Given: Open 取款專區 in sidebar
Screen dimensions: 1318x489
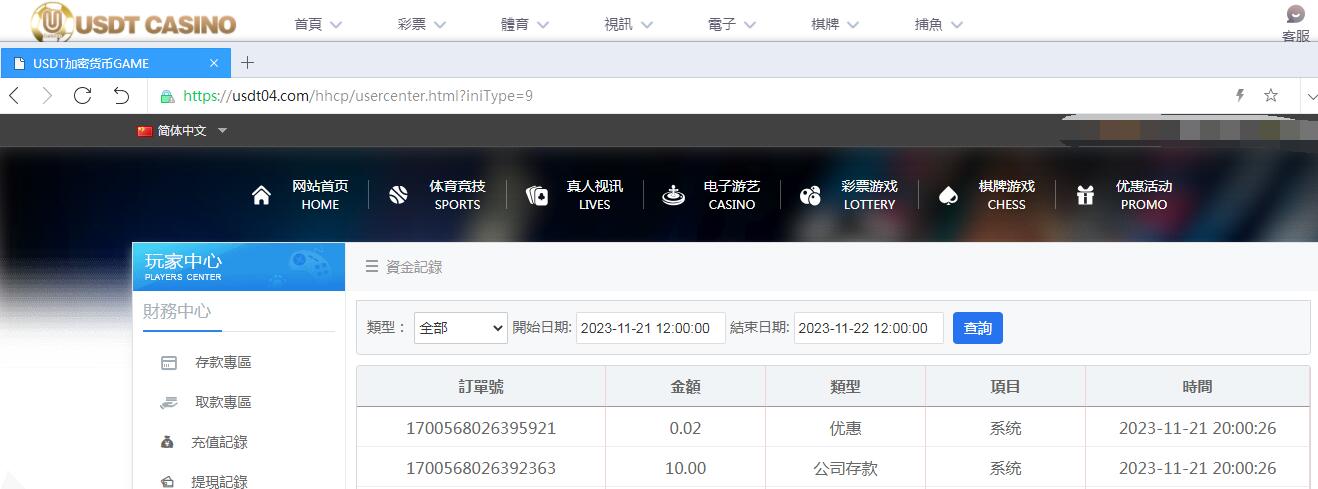Looking at the screenshot, I should (x=223, y=403).
